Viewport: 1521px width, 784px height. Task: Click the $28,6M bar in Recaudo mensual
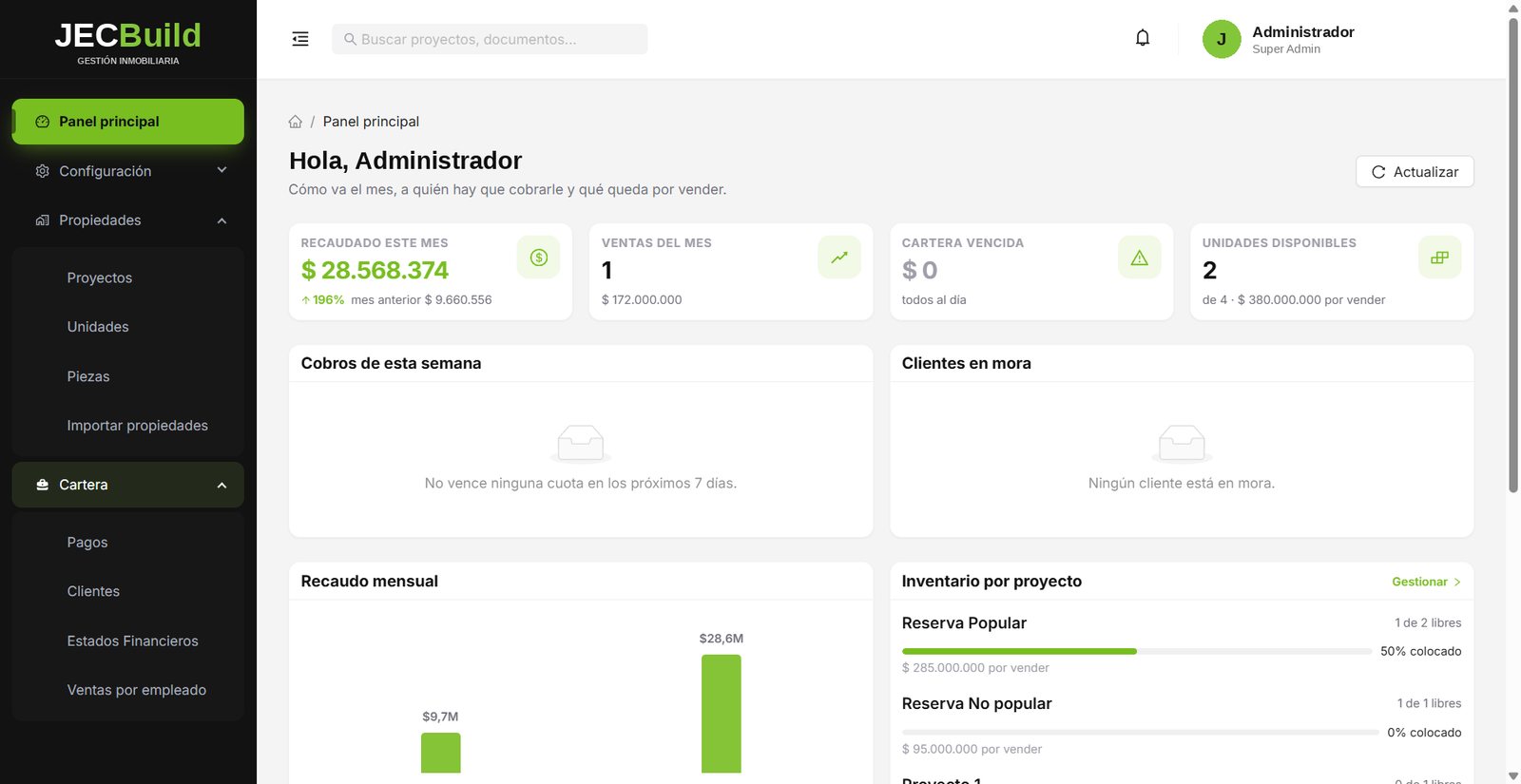722,714
